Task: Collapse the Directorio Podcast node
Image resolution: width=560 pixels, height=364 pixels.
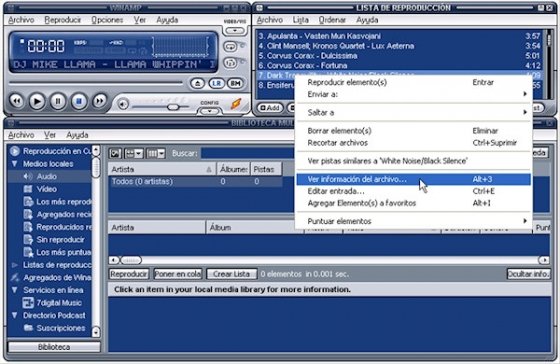Action: tap(15, 315)
